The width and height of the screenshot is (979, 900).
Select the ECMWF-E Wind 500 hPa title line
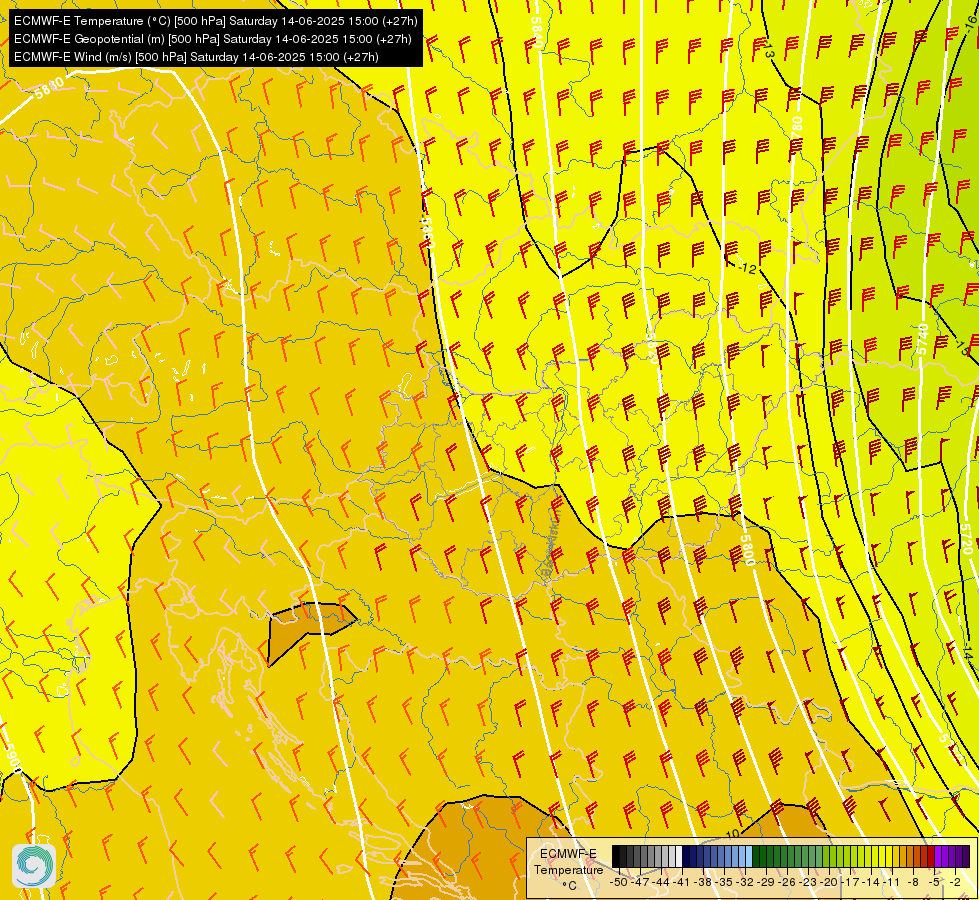pyautogui.click(x=196, y=57)
